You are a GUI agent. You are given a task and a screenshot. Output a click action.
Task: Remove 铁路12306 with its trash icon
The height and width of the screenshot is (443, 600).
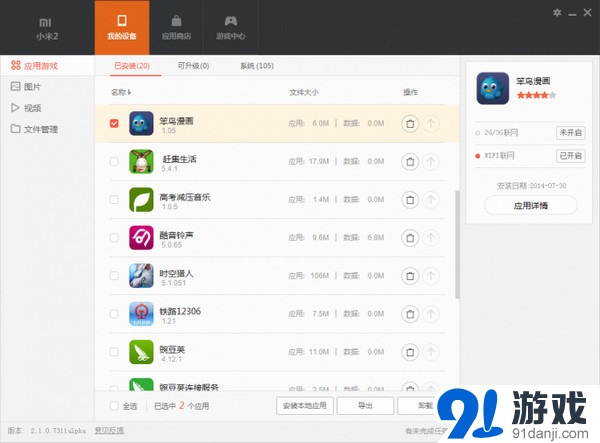[410, 314]
